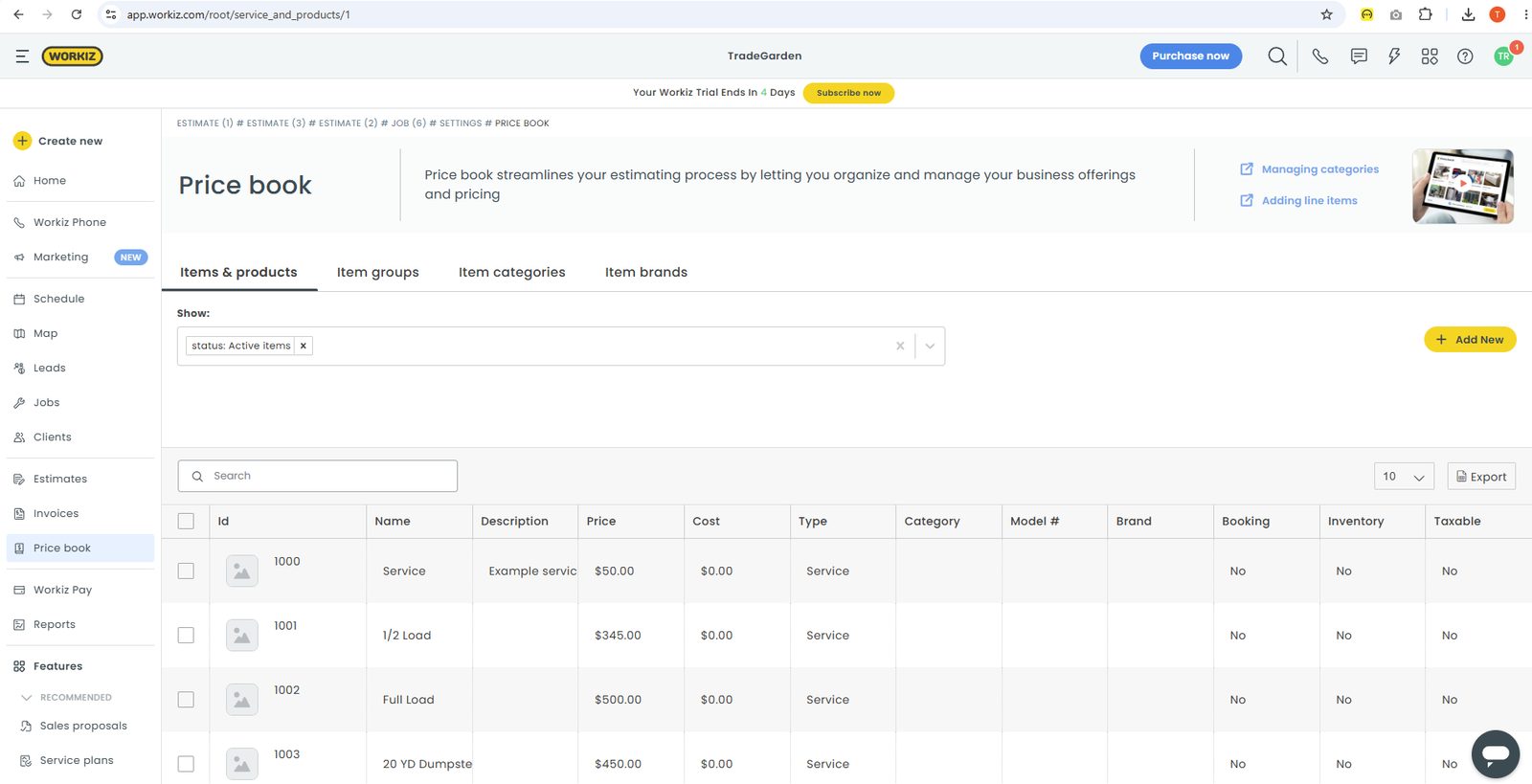Screen dimensions: 1532x784
Task: Open the Full Load item name
Action: tap(409, 700)
